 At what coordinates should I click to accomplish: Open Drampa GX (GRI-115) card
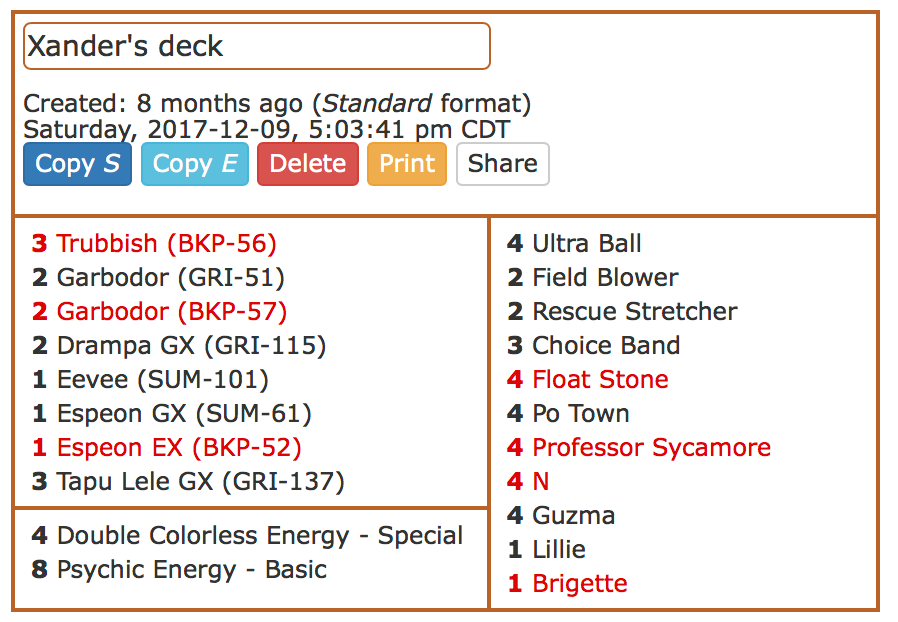click(179, 345)
